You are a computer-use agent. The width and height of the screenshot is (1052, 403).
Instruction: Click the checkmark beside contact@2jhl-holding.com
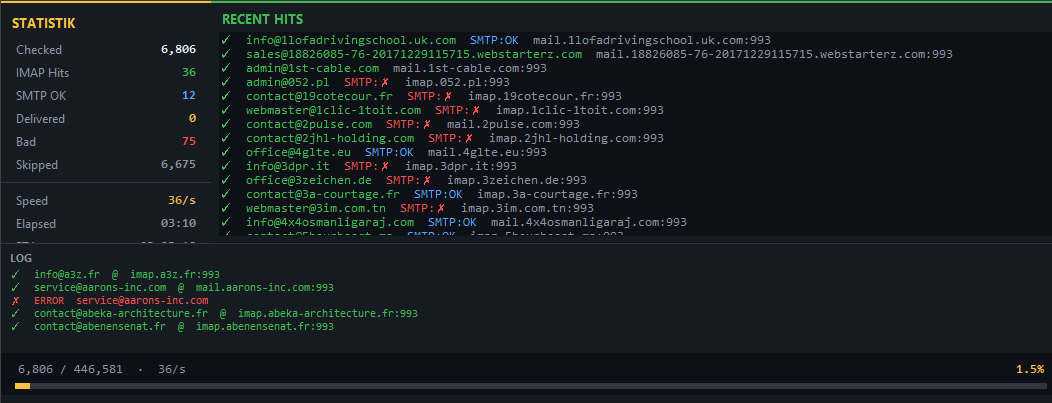point(226,138)
